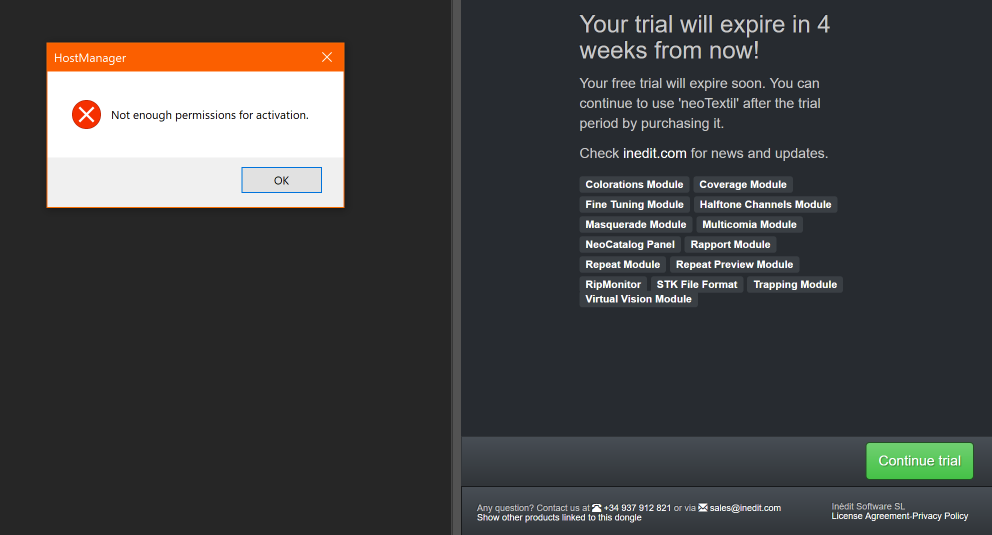Click the 'Not enough permissions for activation.' message
The width and height of the screenshot is (992, 535).
tap(210, 115)
